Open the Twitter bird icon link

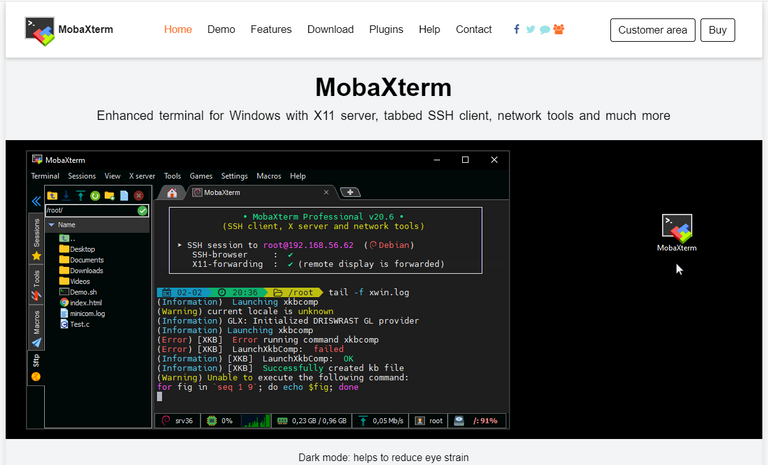[530, 29]
